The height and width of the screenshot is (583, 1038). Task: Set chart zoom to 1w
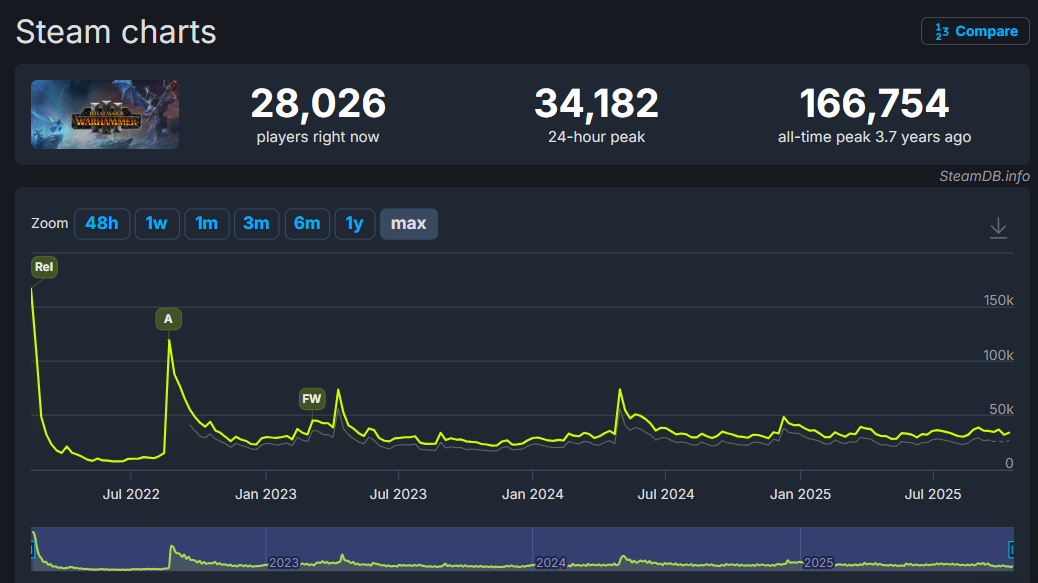157,224
